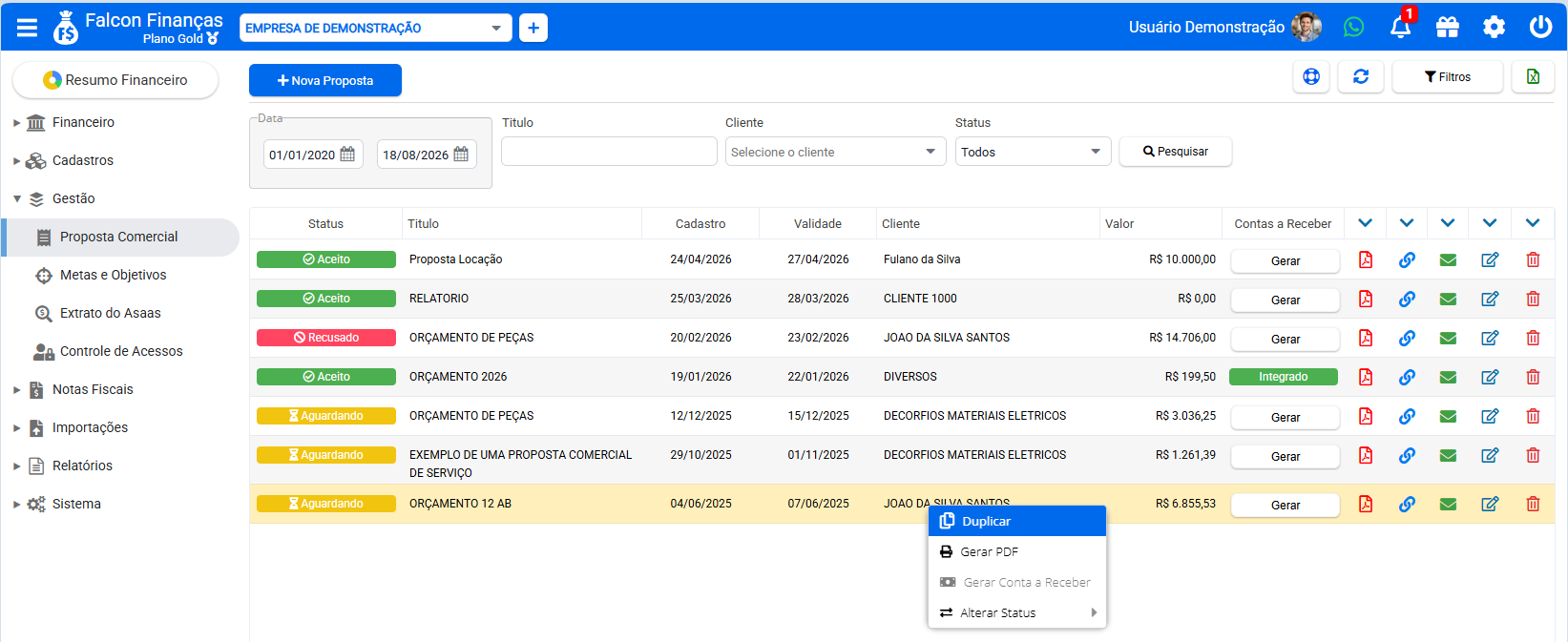Screen dimensions: 1568x642
Task: Delete the ORÇAMENTO 12 AB proposal
Action: (1533, 504)
